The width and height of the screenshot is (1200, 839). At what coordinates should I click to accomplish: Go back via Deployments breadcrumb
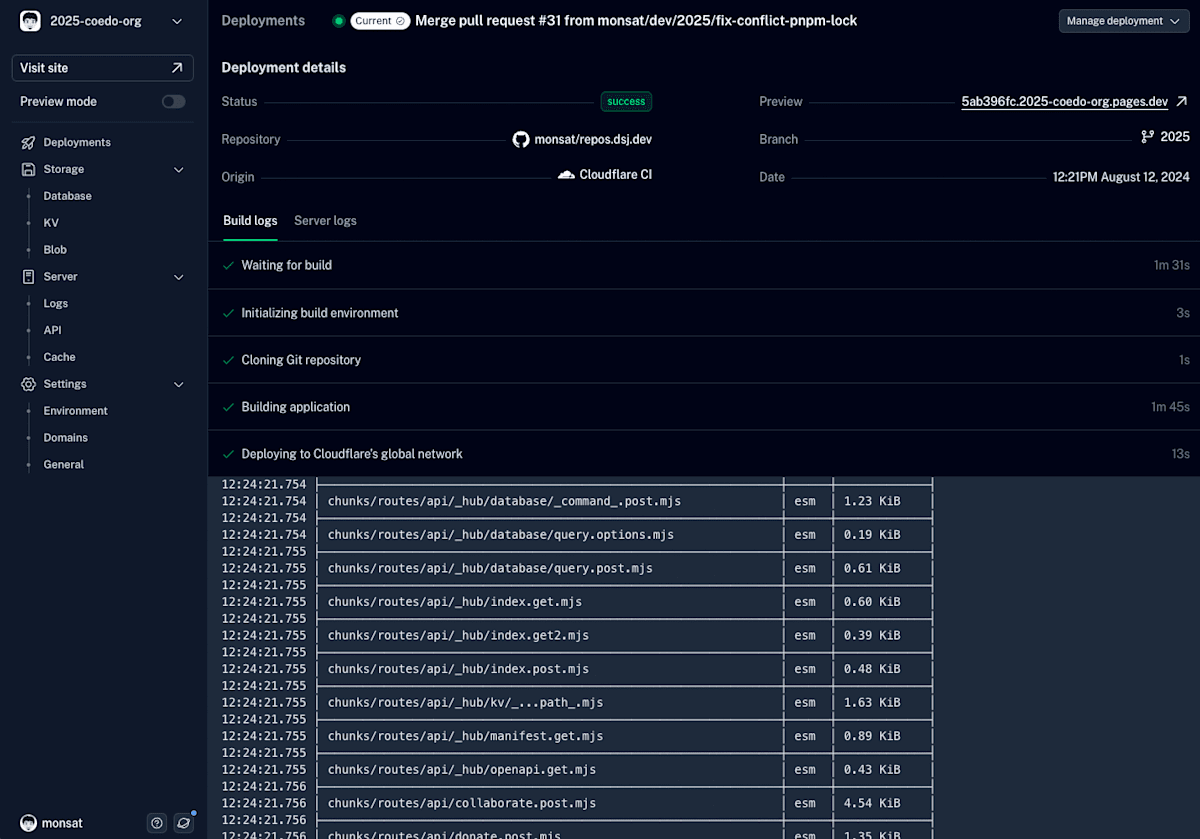click(x=263, y=21)
